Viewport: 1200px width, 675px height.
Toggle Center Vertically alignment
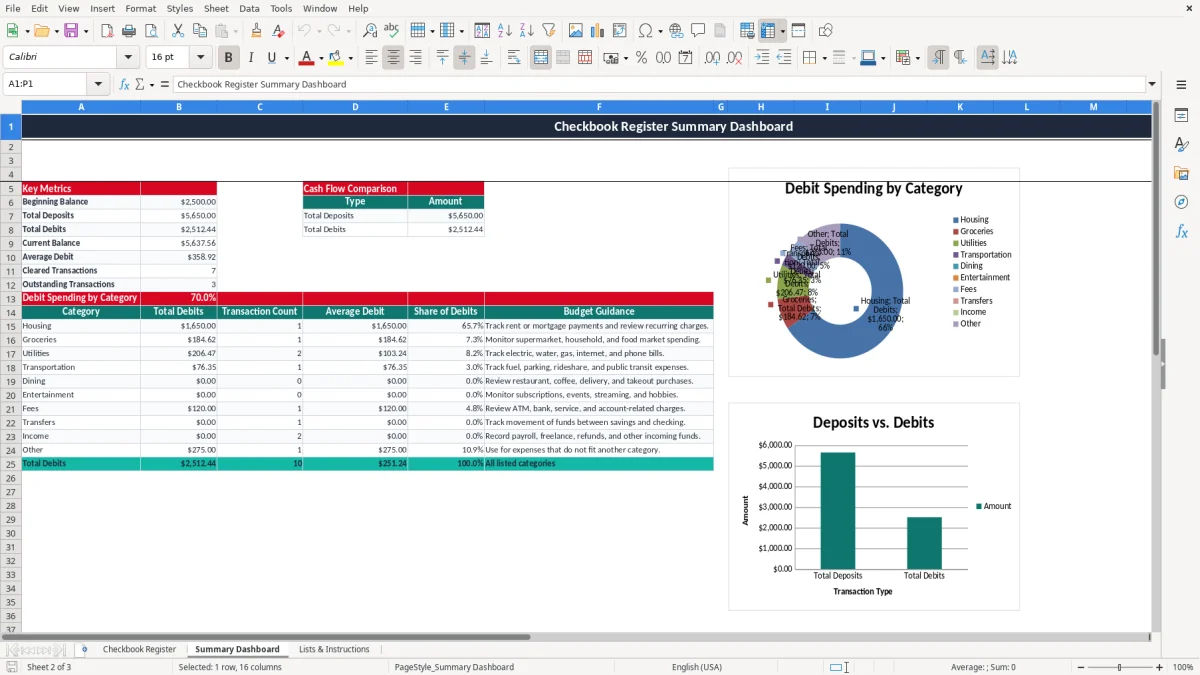coord(464,58)
